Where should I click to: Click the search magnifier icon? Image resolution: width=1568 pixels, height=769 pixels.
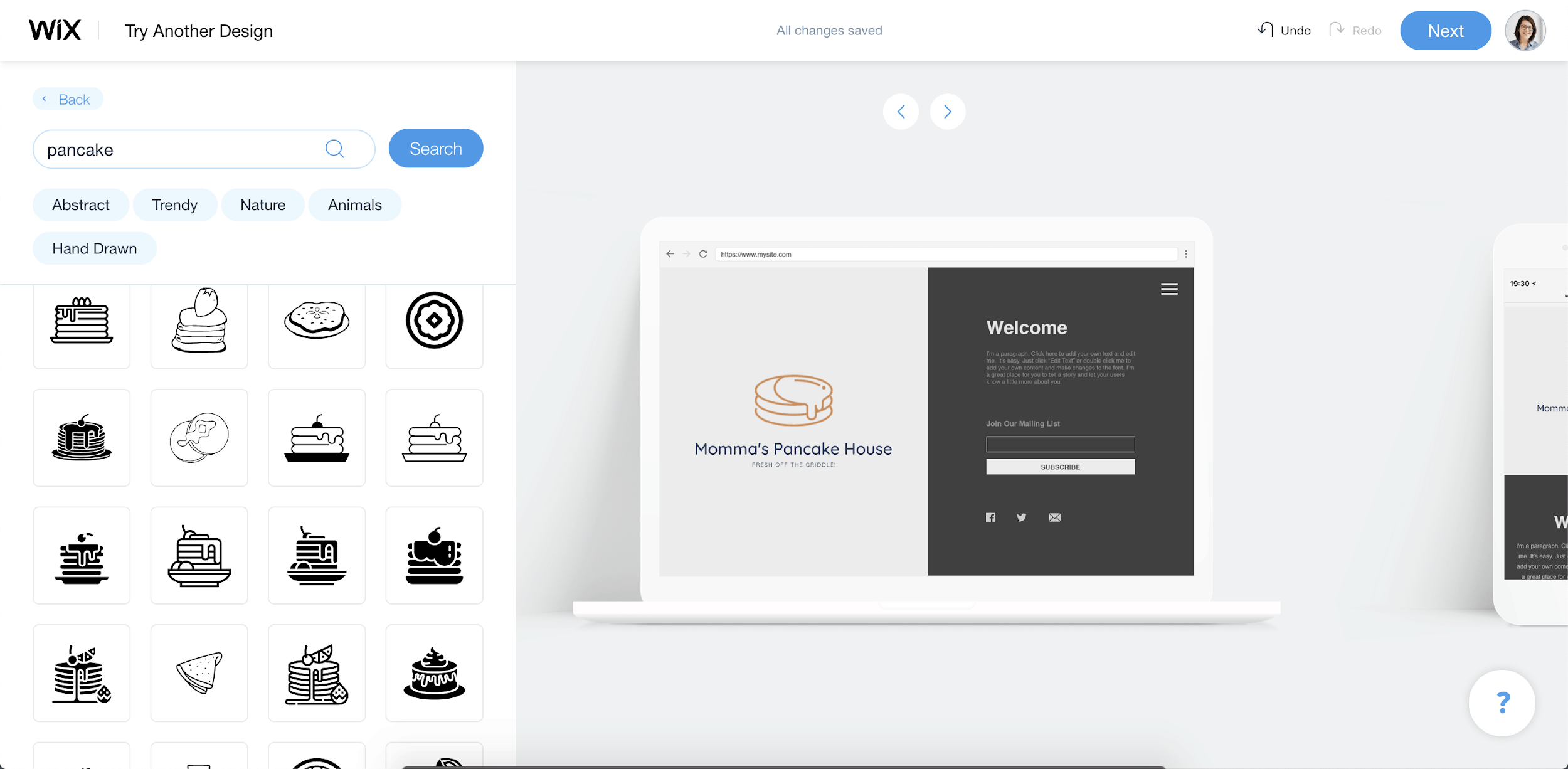point(334,149)
